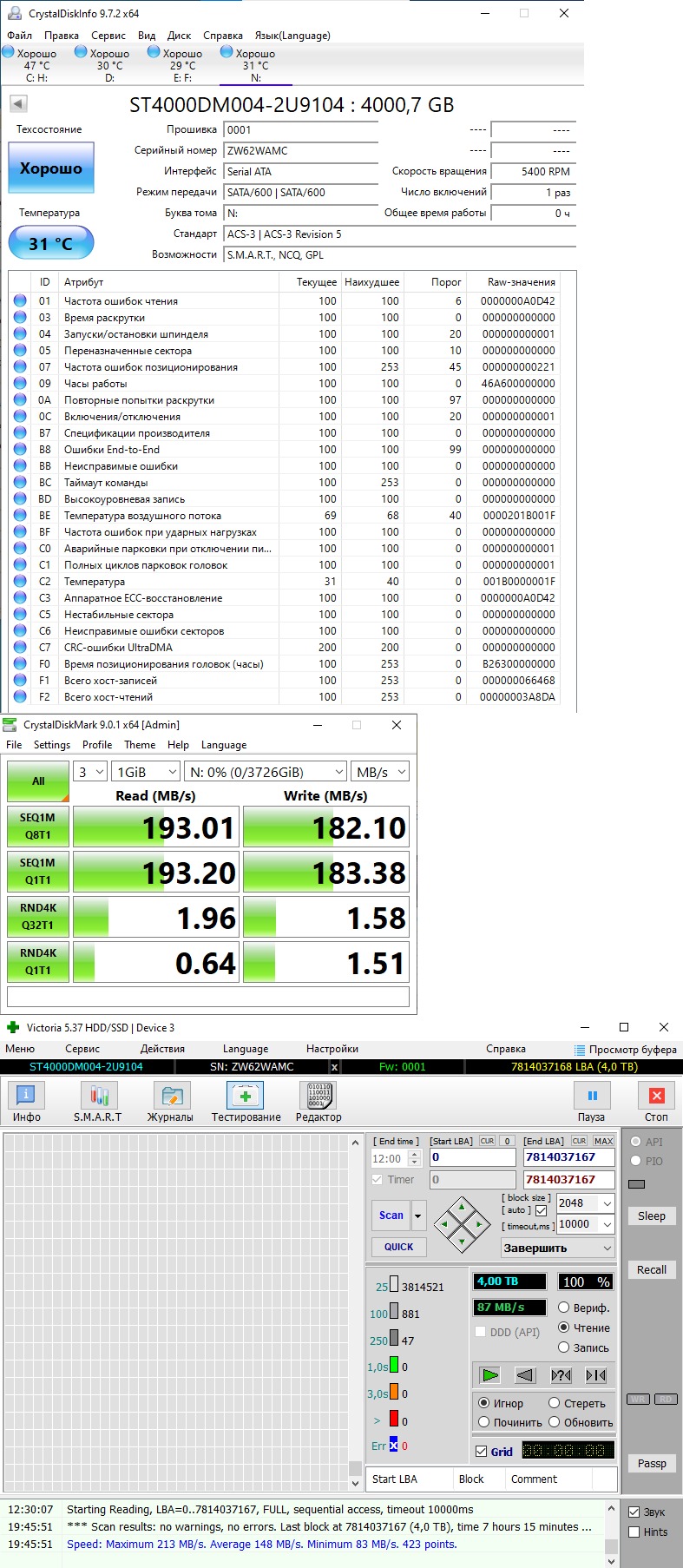Click the orange 3,0s block indicator
Screen dimensions: 683x1568
pos(394,1393)
